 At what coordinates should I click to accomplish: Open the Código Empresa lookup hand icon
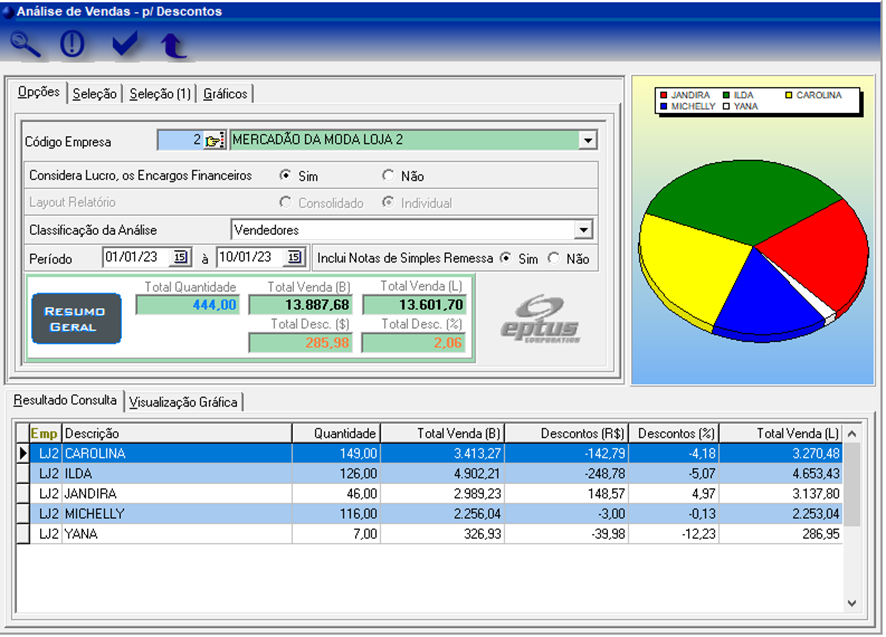click(214, 141)
